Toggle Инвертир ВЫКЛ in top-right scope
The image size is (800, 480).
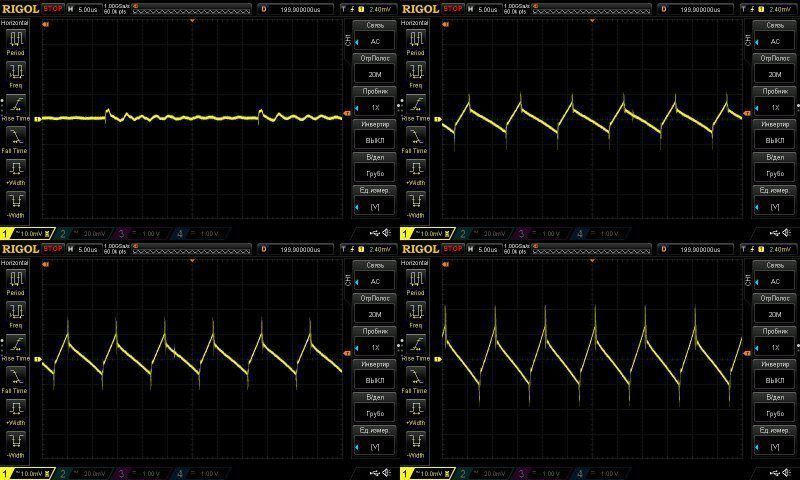coord(775,134)
